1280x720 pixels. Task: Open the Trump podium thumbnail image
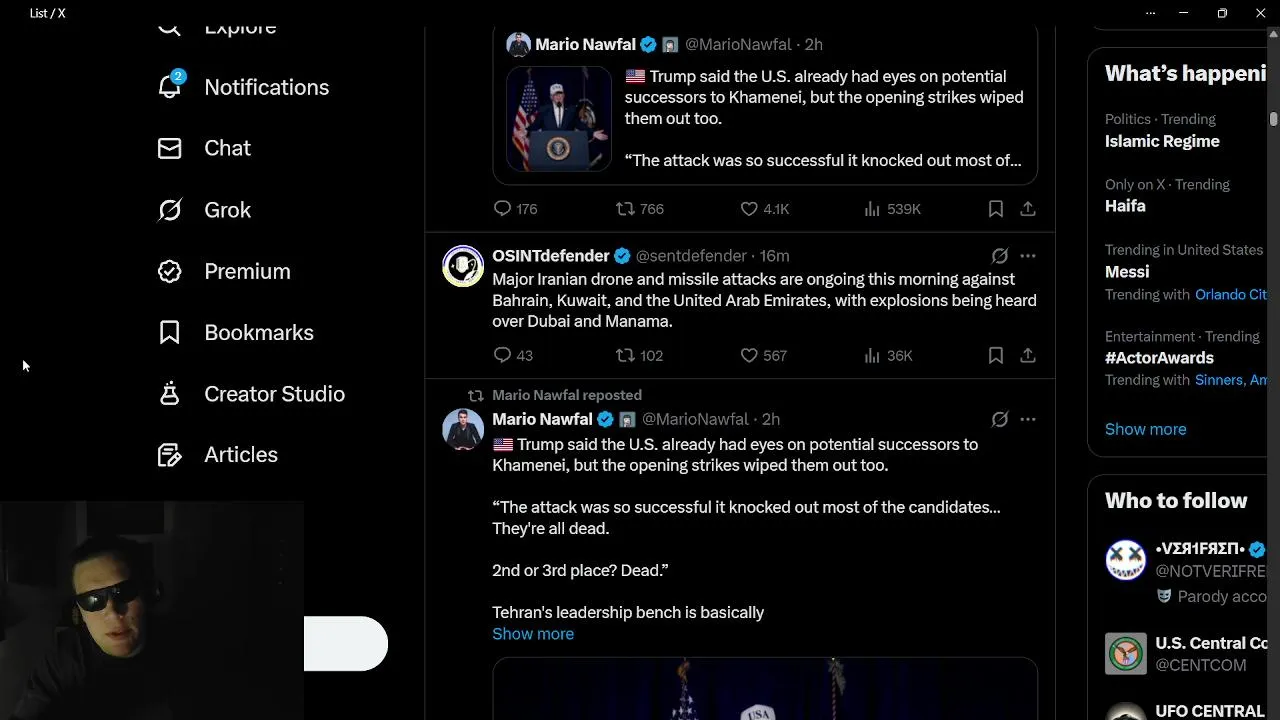tap(558, 119)
